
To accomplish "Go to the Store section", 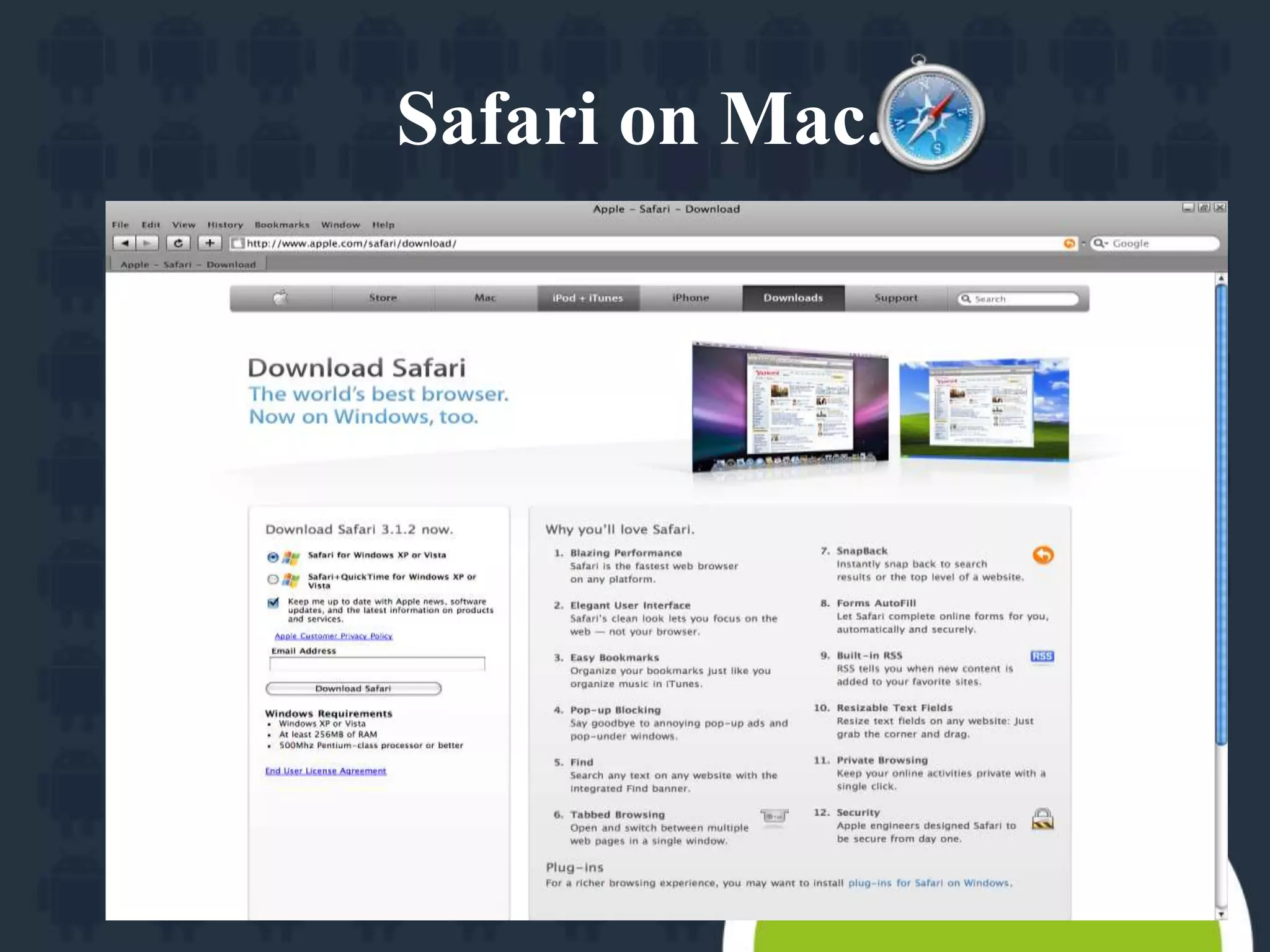I will click(x=383, y=298).
